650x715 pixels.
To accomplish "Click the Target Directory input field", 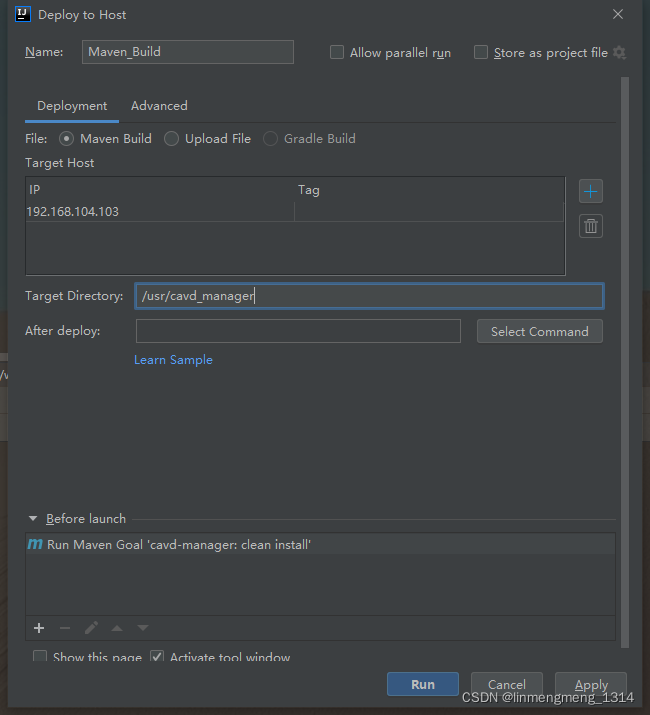I will 369,296.
